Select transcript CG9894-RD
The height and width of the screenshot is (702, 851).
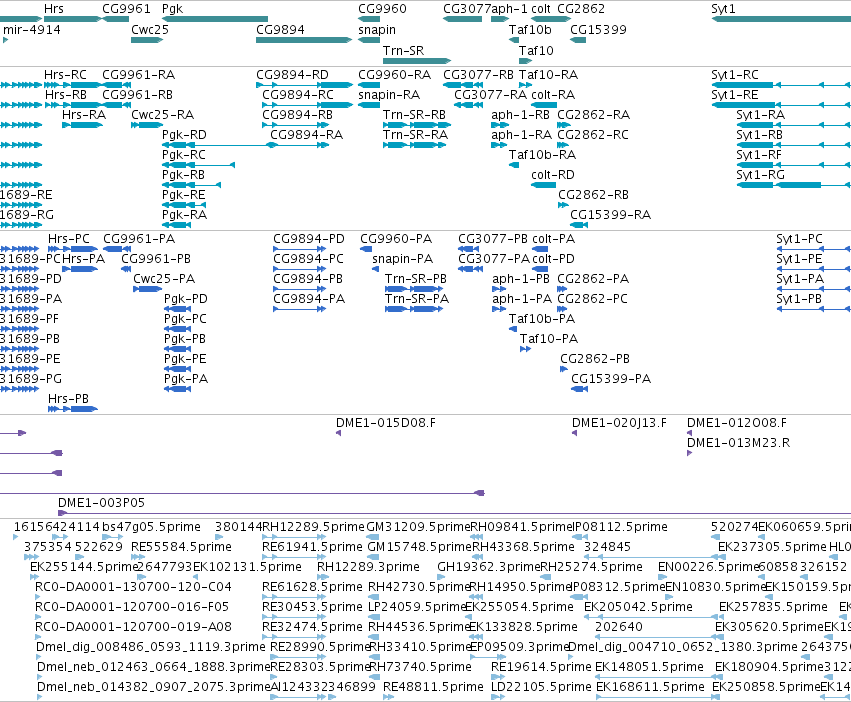pyautogui.click(x=304, y=85)
